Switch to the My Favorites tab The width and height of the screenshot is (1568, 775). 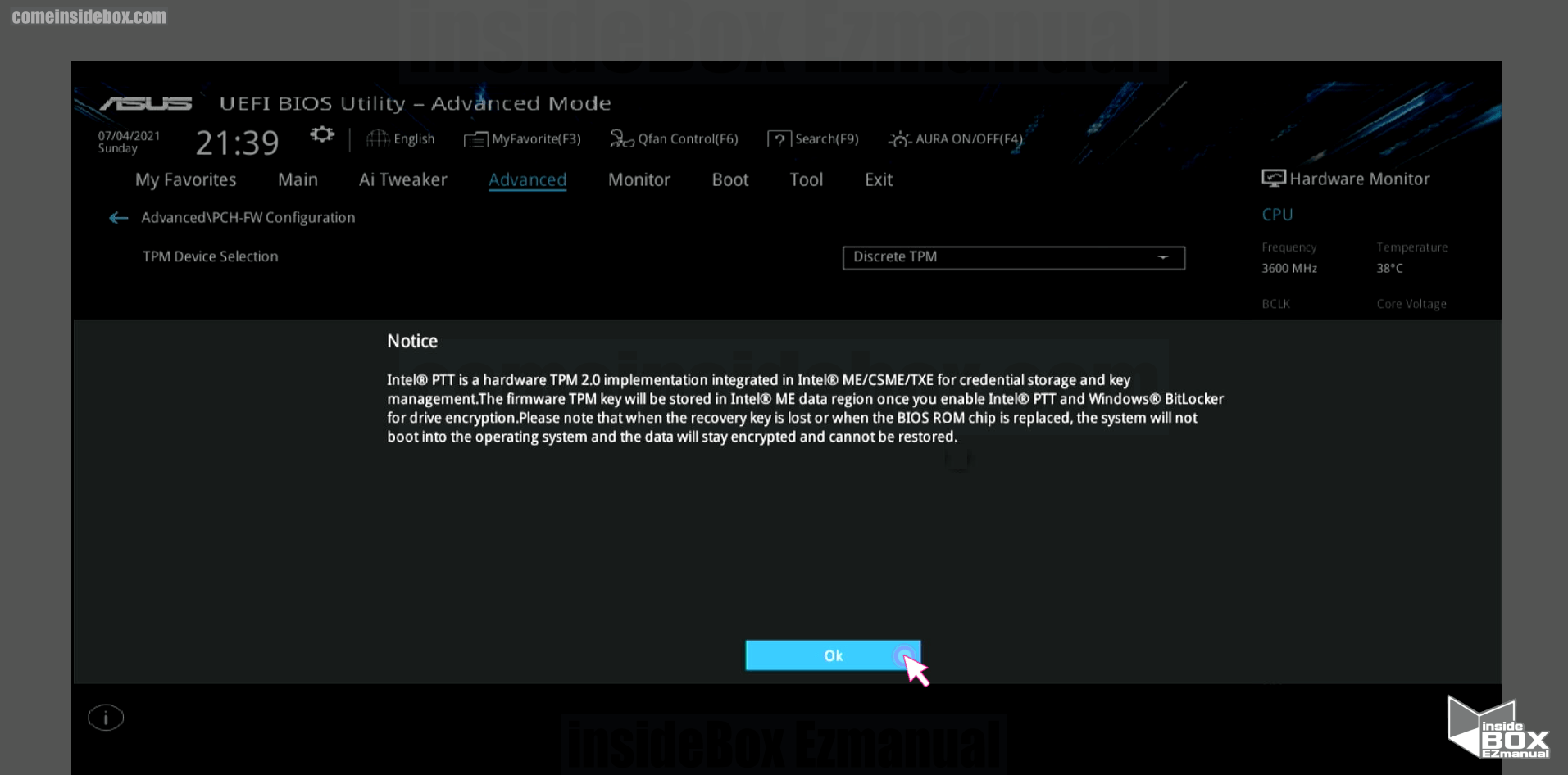tap(185, 180)
